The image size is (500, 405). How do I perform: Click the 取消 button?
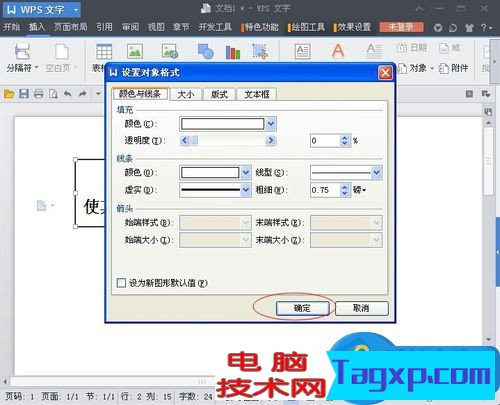[x=361, y=308]
